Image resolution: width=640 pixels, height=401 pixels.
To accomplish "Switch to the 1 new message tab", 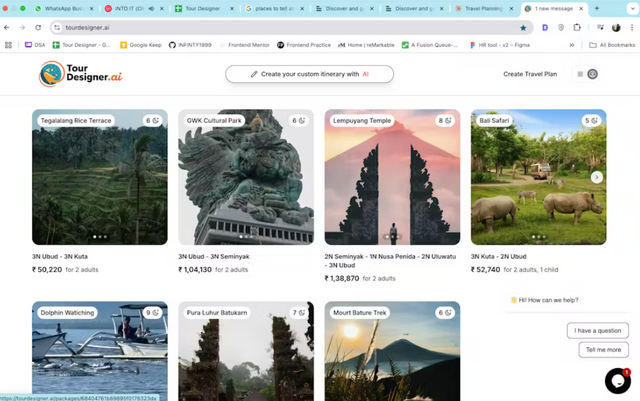I will [x=554, y=8].
